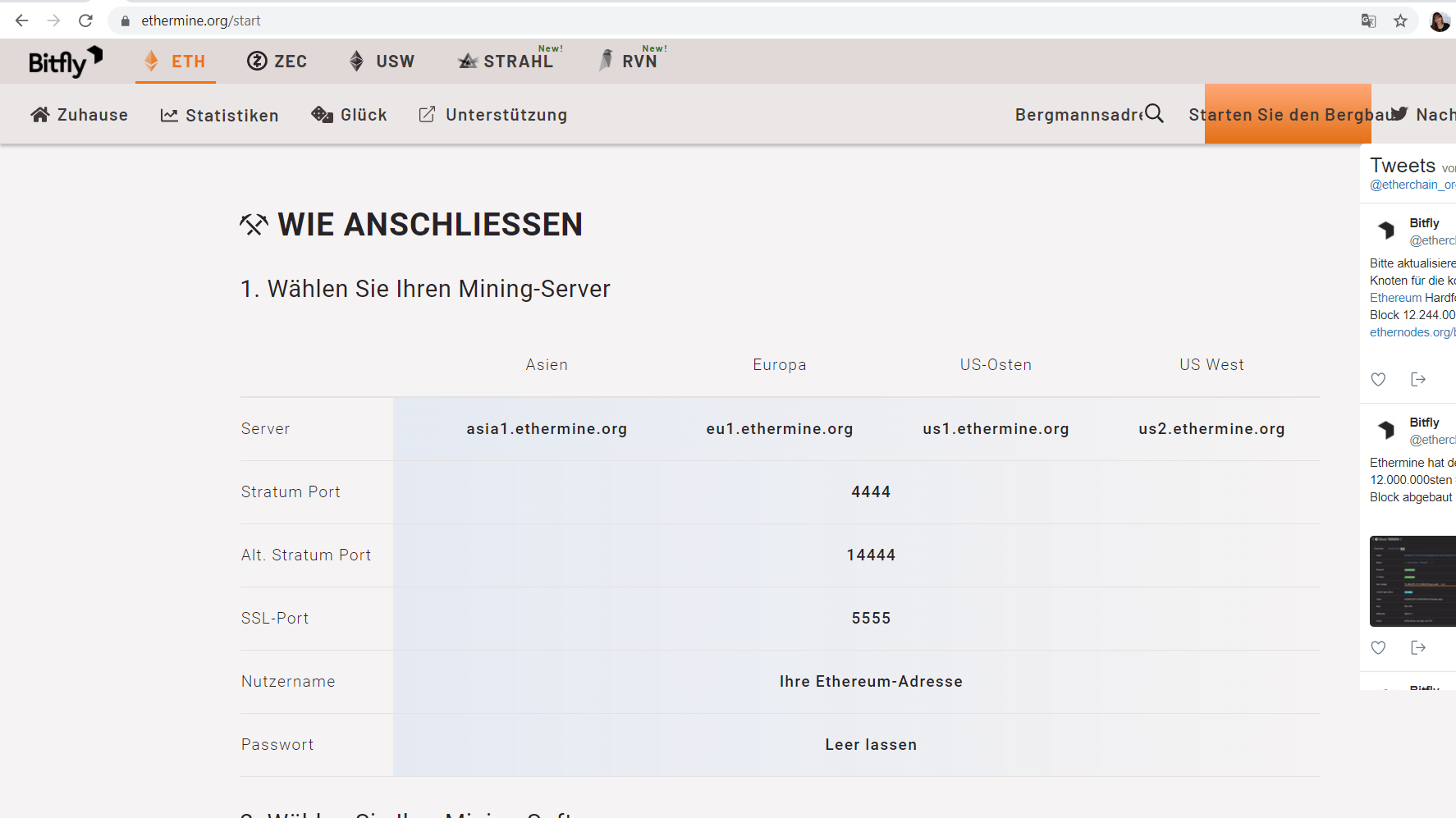Screen dimensions: 1456x818
Task: Open the @etherchain_org Twitter link
Action: 1412,185
